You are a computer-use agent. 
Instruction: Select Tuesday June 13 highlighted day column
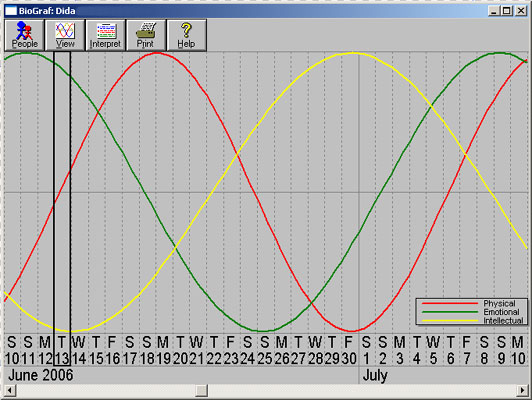tap(62, 209)
